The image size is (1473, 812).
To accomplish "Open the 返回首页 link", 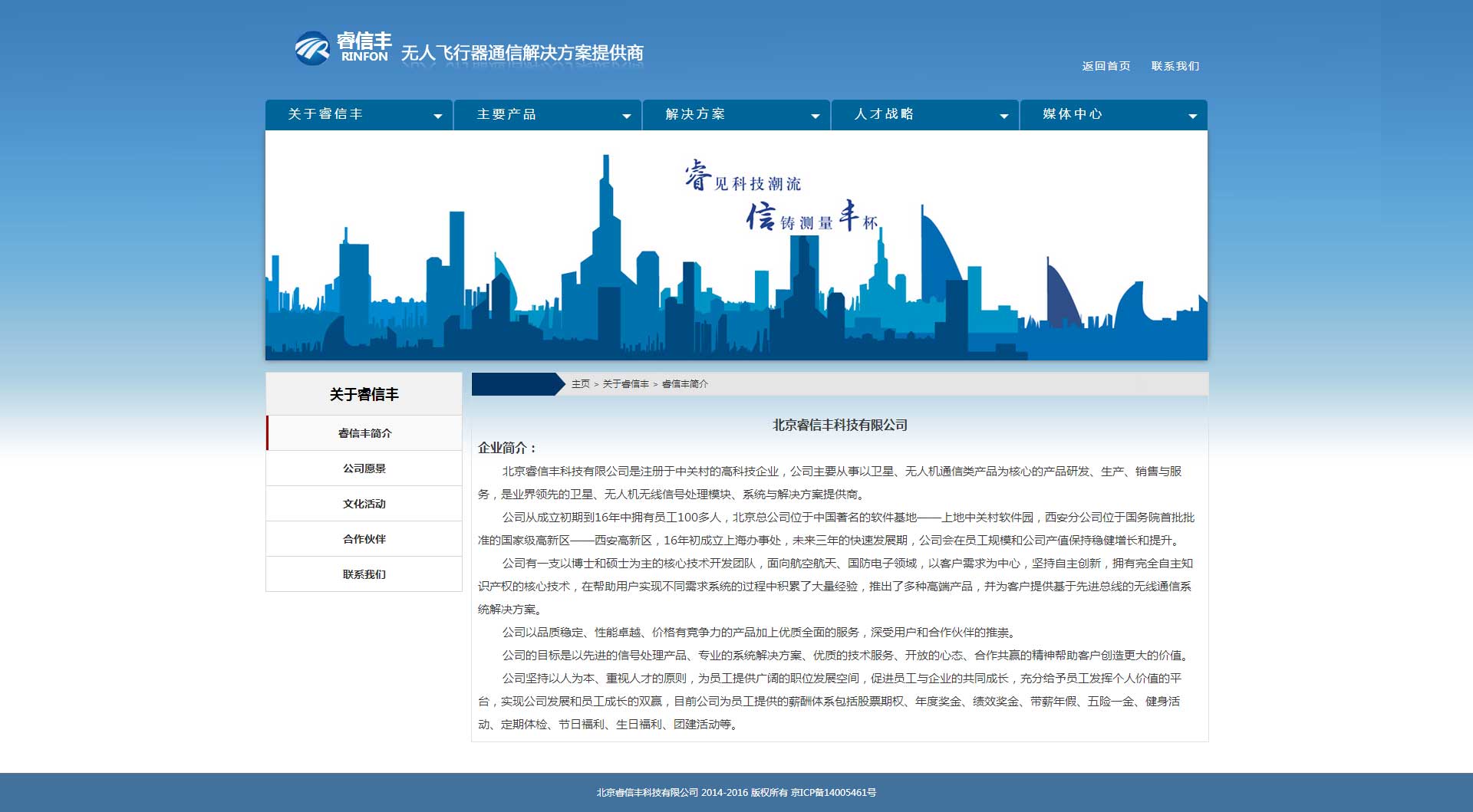I will pyautogui.click(x=1106, y=66).
